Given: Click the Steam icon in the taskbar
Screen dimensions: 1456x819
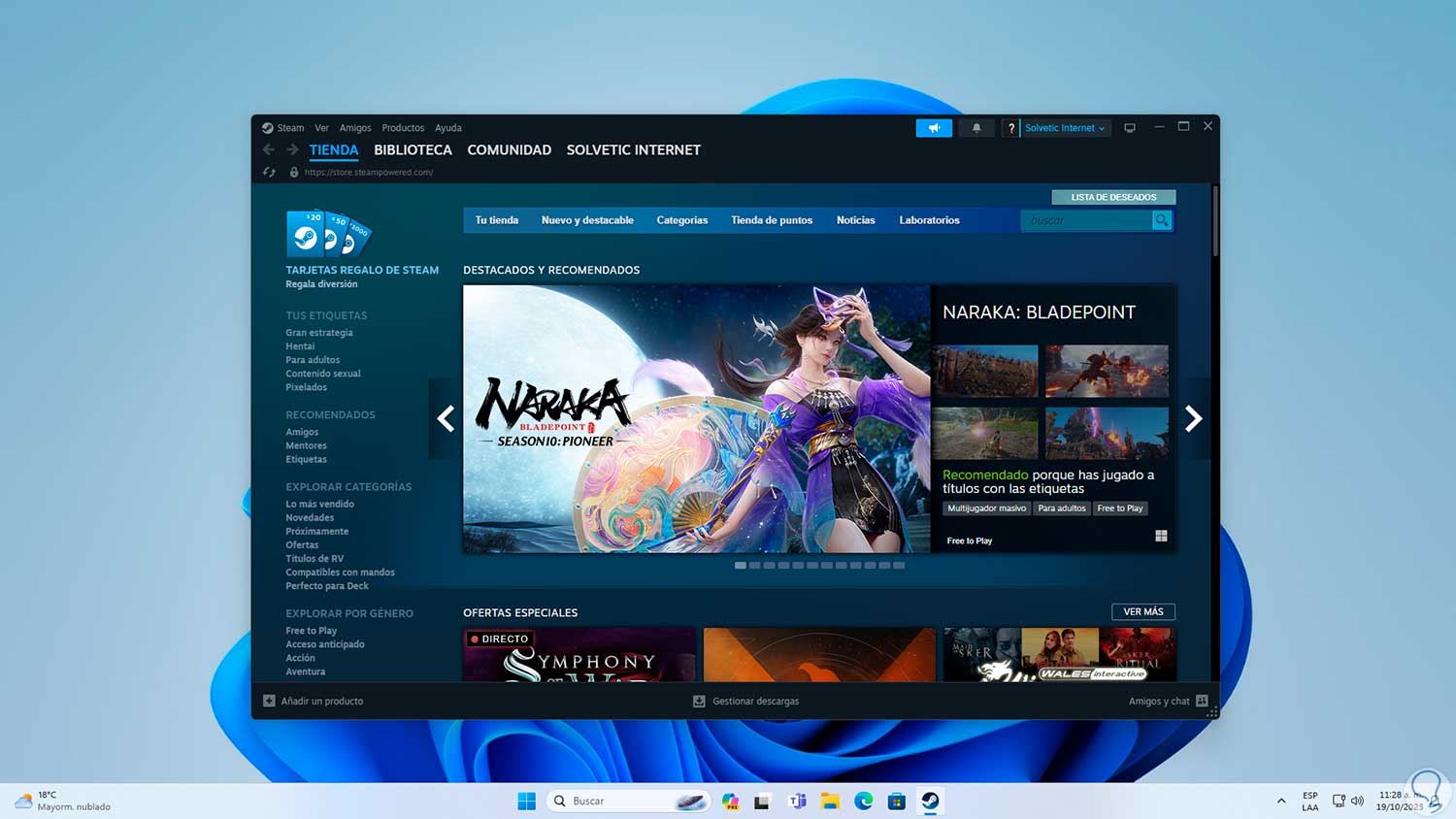Looking at the screenshot, I should 930,801.
